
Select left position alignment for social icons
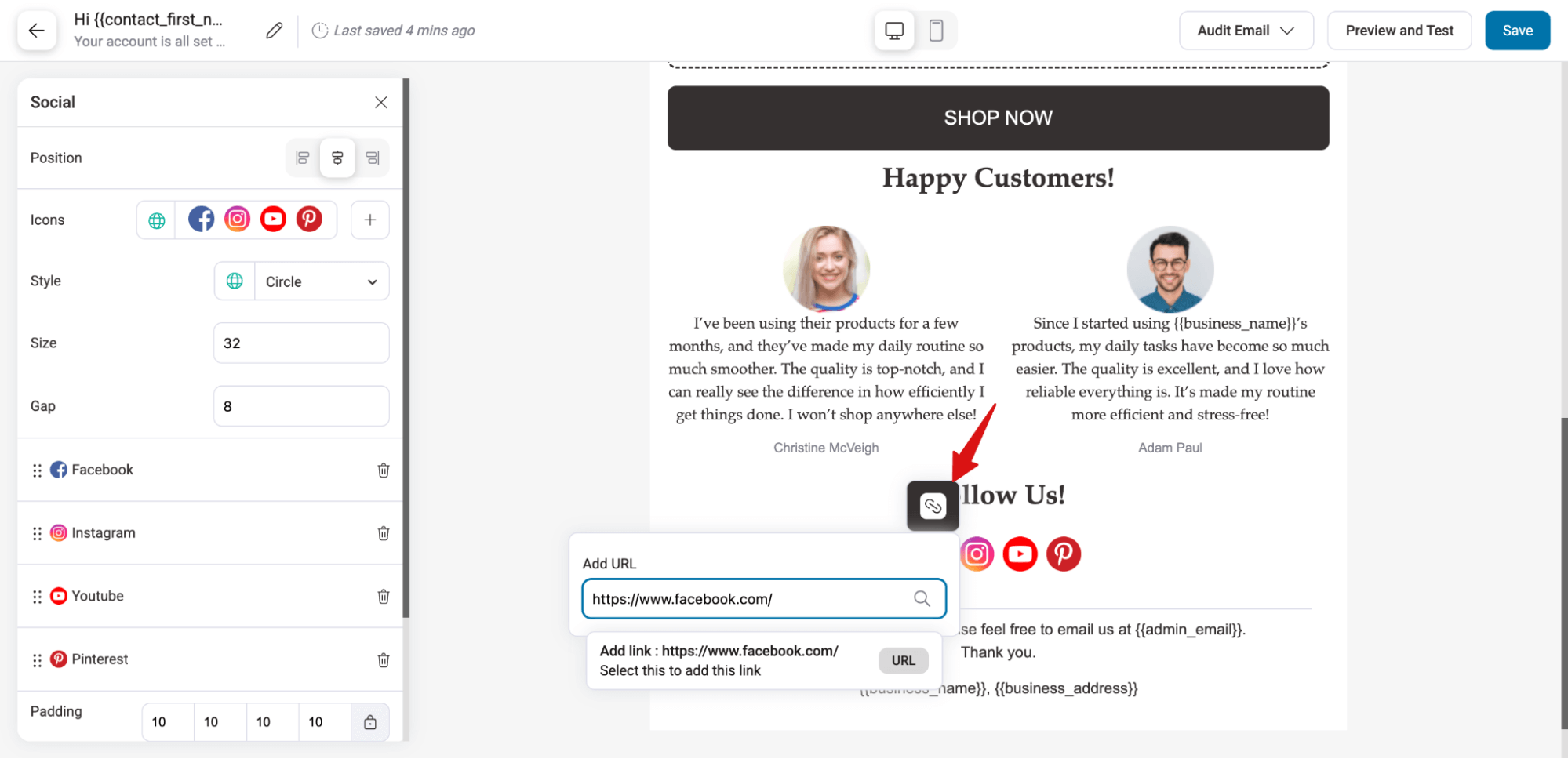(x=302, y=158)
